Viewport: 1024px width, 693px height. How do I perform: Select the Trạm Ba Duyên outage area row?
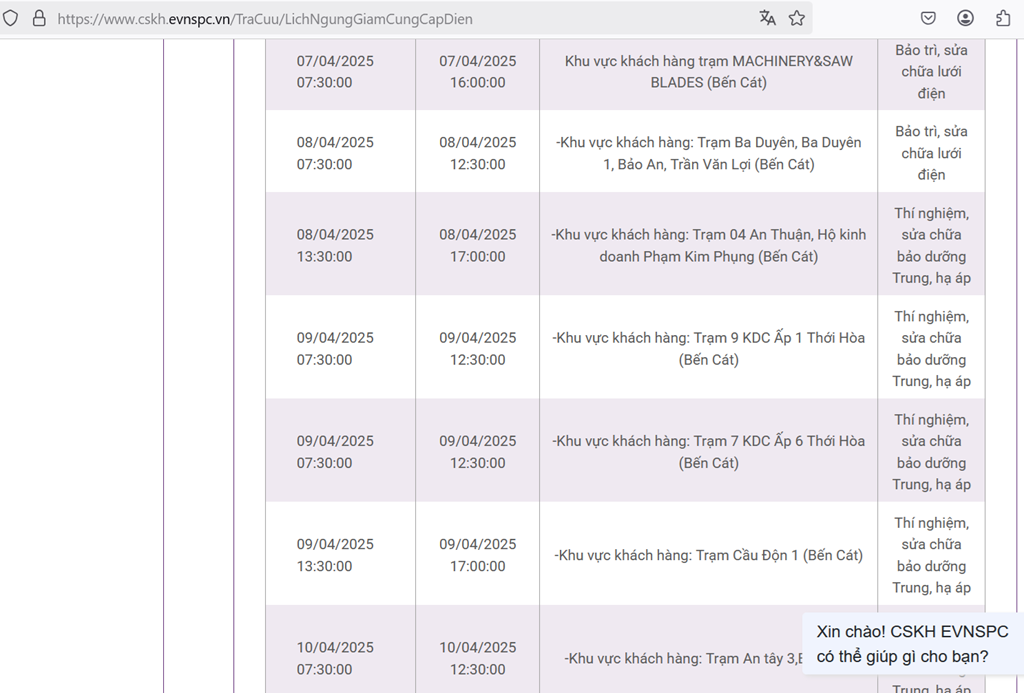pyautogui.click(x=708, y=153)
